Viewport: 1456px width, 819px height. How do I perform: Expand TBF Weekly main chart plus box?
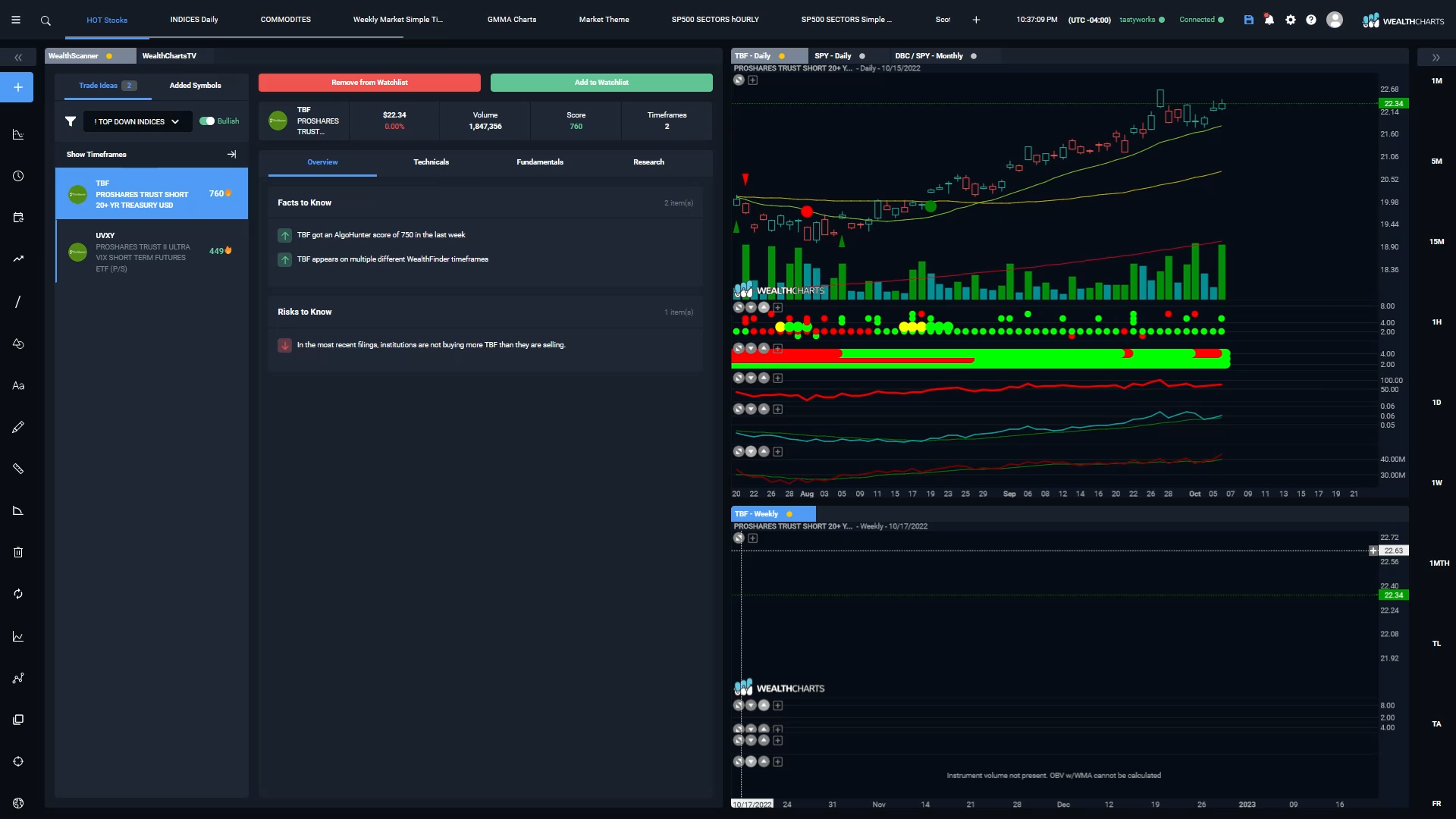(x=753, y=538)
